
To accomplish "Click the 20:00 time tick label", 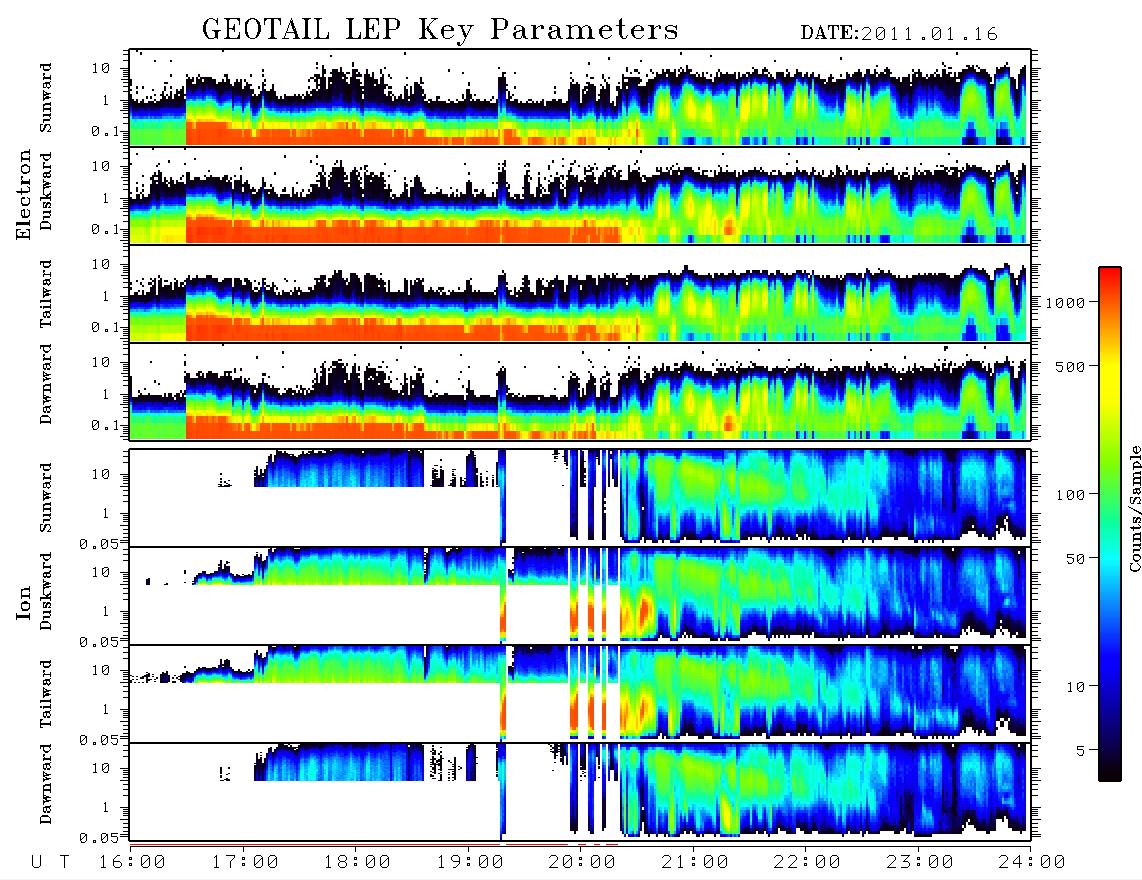I will tap(583, 862).
